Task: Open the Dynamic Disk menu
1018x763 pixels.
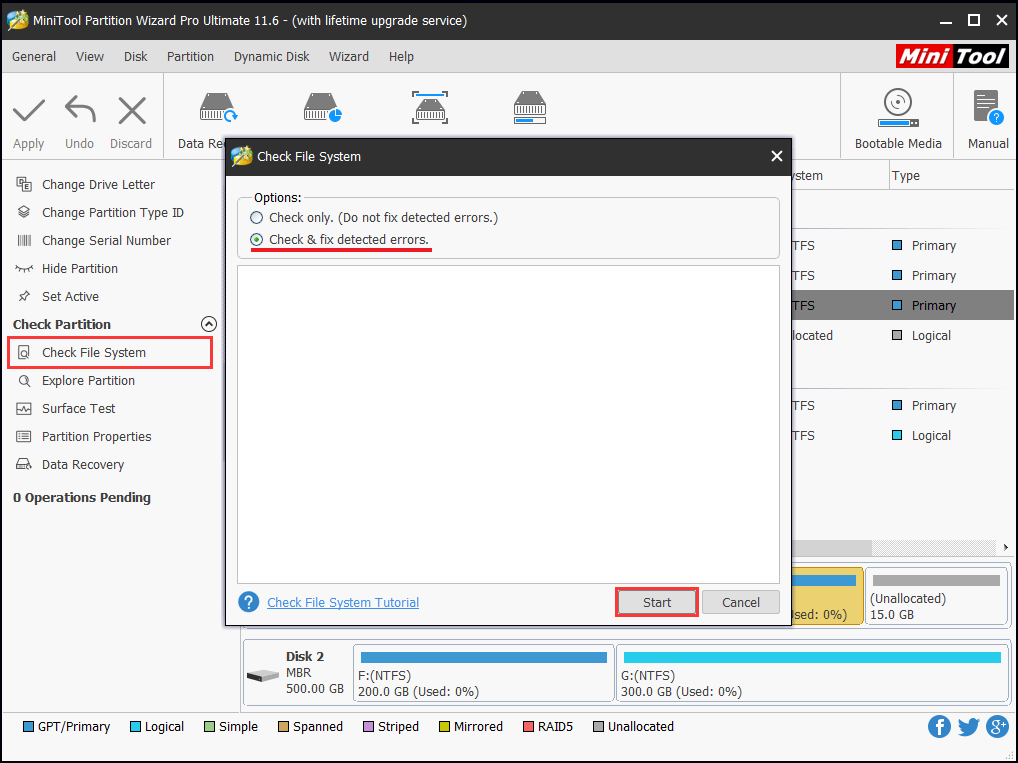Action: coord(271,56)
